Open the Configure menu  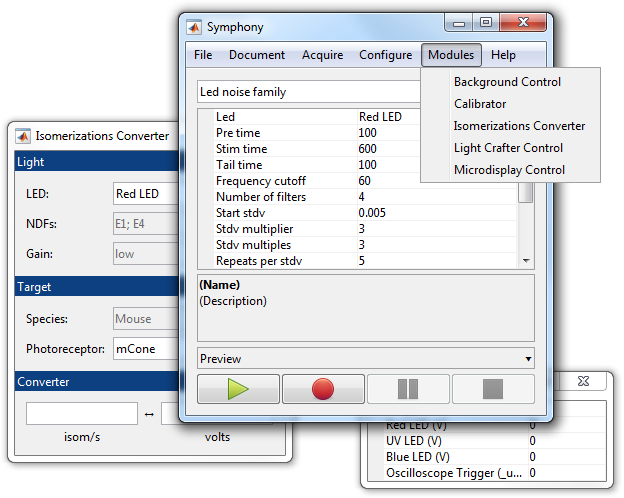pyautogui.click(x=385, y=55)
